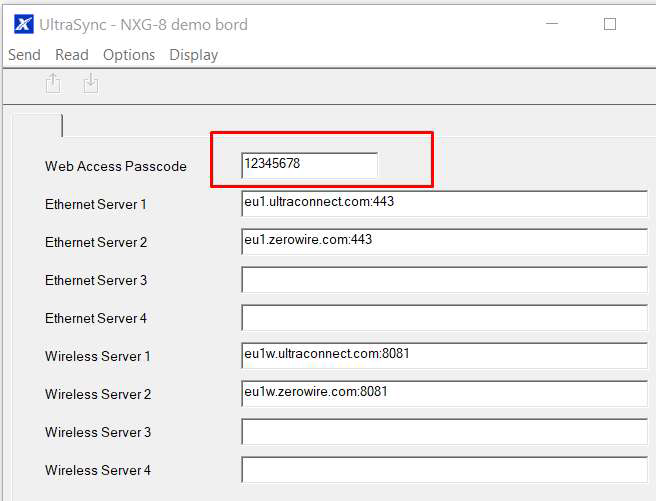The image size is (656, 501).
Task: Click the Web Access Passcode field
Action: coord(310,165)
